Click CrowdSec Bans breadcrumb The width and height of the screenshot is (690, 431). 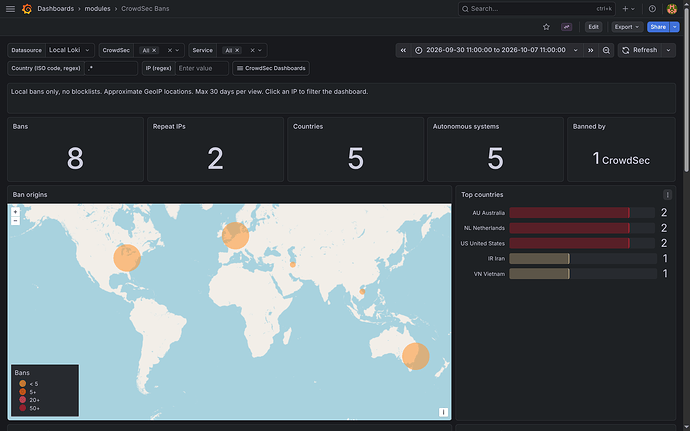click(x=145, y=9)
